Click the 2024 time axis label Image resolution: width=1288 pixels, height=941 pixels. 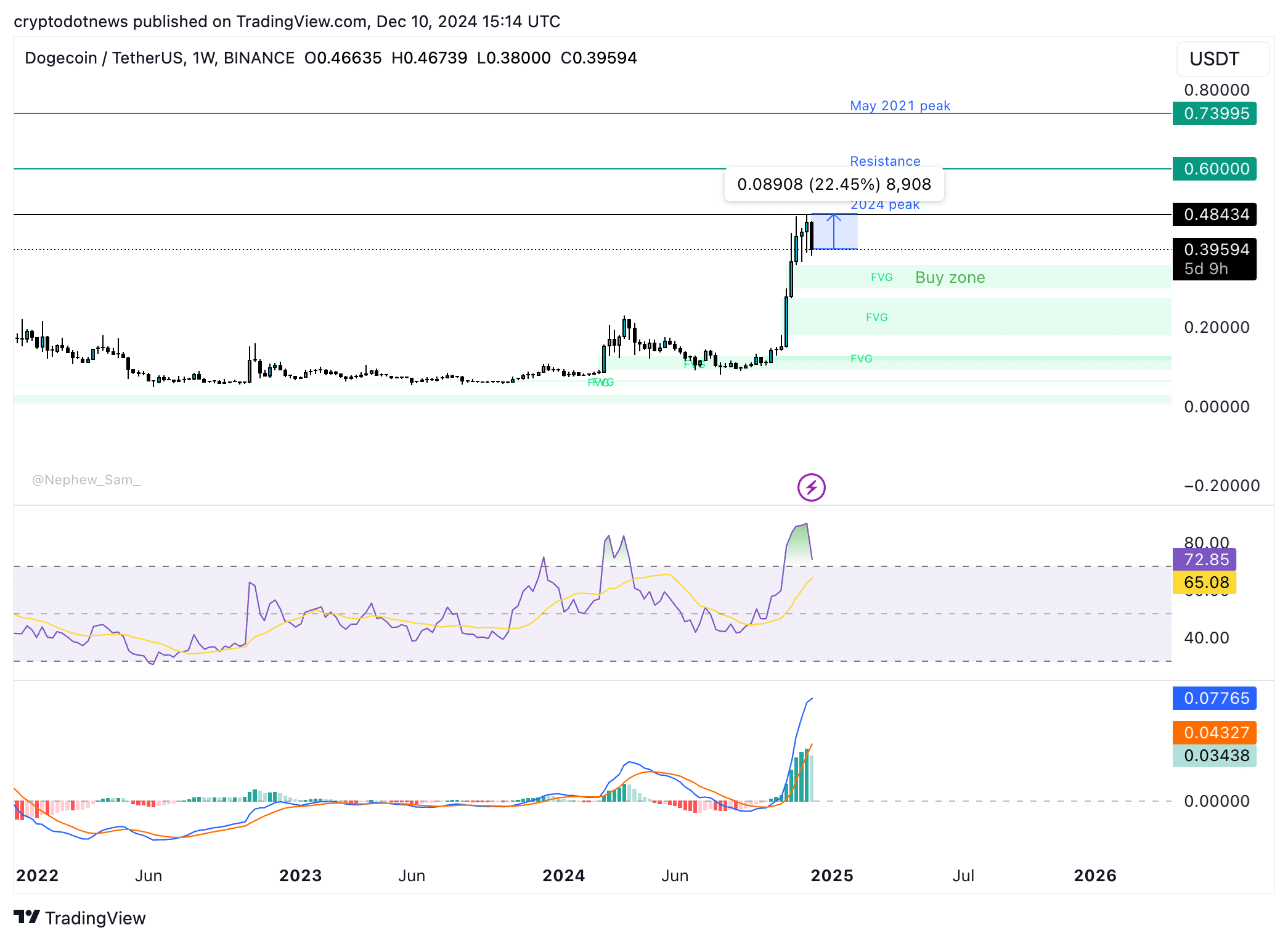pos(563,876)
